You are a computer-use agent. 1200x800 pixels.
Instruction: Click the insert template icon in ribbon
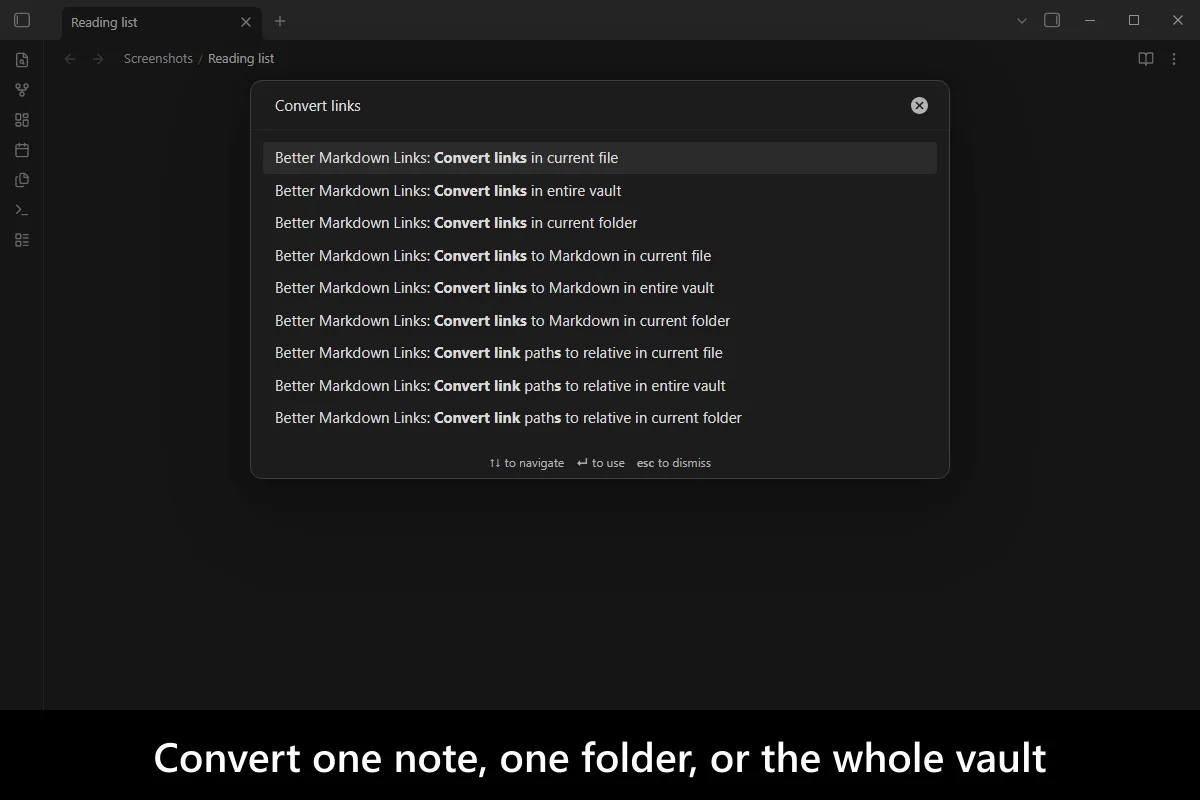click(x=22, y=180)
